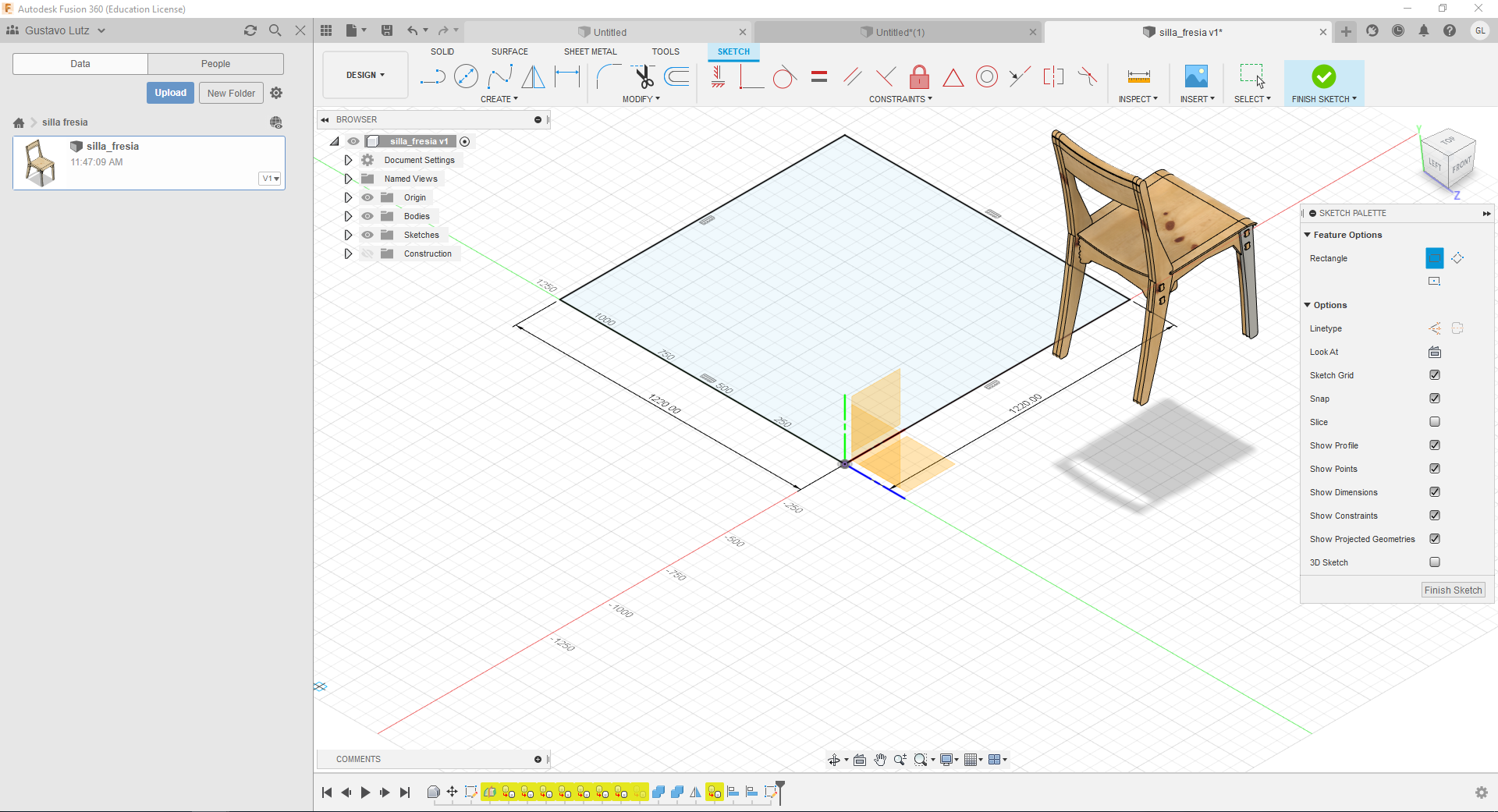Apply the Horizontal/Vertical constraint

pos(718,76)
